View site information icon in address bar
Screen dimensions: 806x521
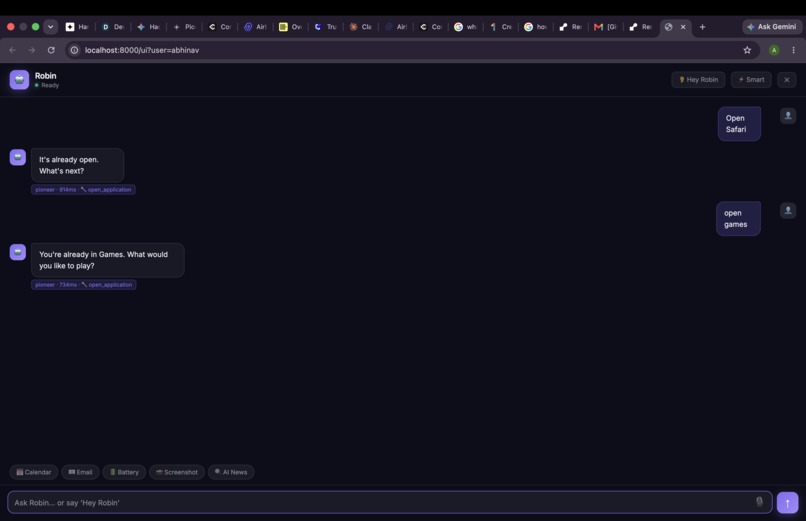74,50
